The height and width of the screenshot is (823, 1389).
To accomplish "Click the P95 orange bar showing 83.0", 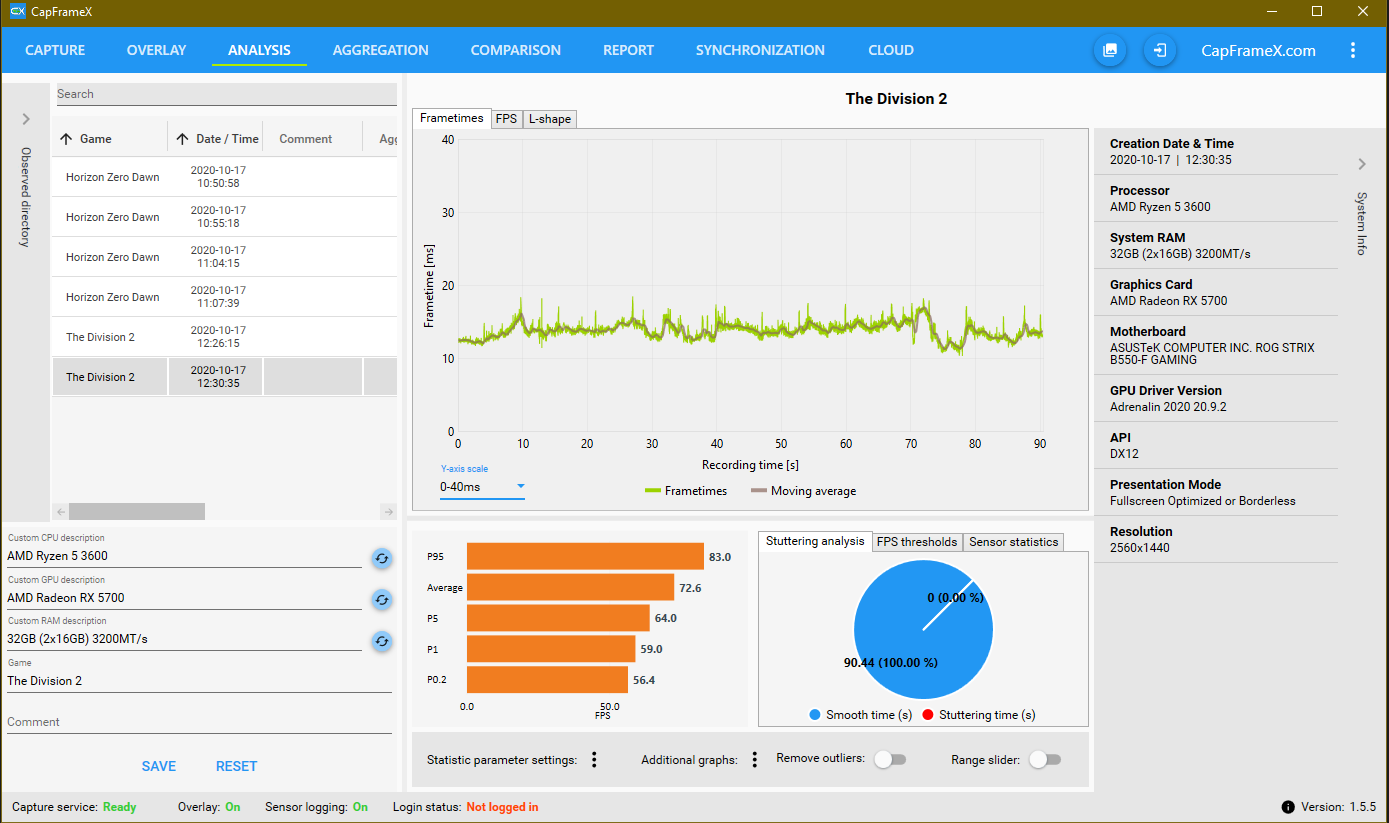I will click(x=585, y=557).
